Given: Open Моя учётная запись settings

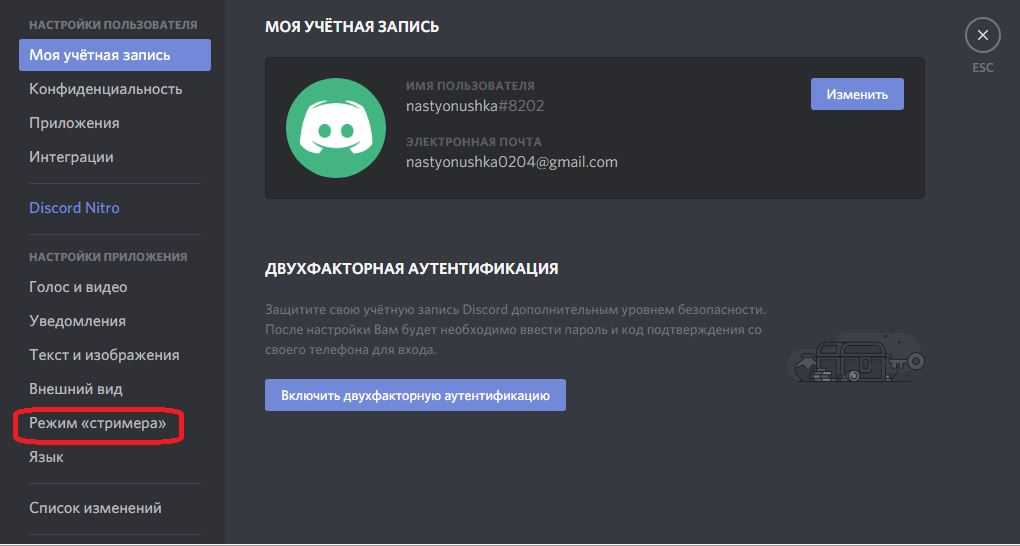Looking at the screenshot, I should 115,55.
